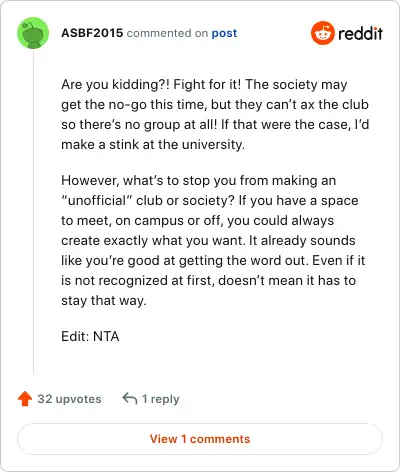
Task: Open the 1 reply label
Action: (161, 399)
